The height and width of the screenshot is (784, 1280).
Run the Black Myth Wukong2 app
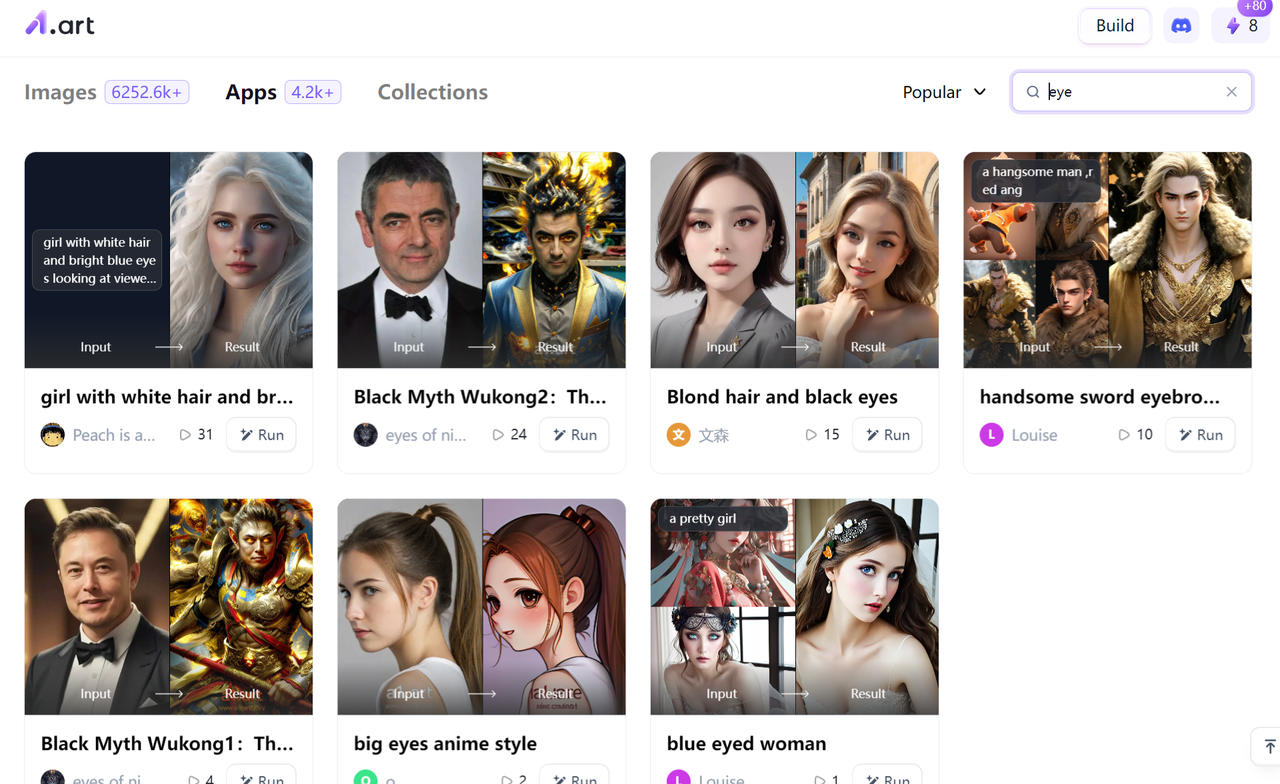click(x=574, y=435)
